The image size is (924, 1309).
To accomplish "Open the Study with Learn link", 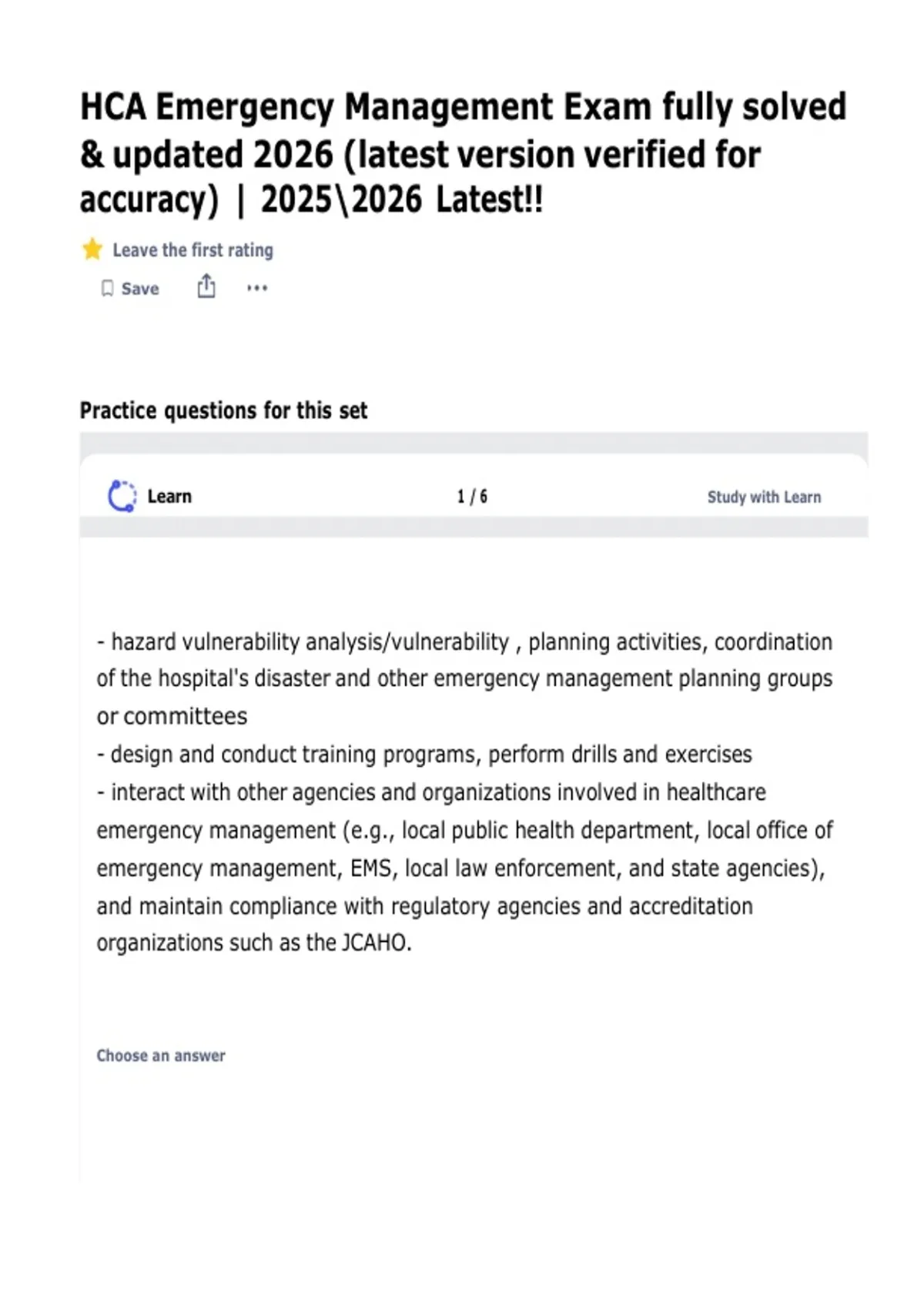I will (x=764, y=497).
